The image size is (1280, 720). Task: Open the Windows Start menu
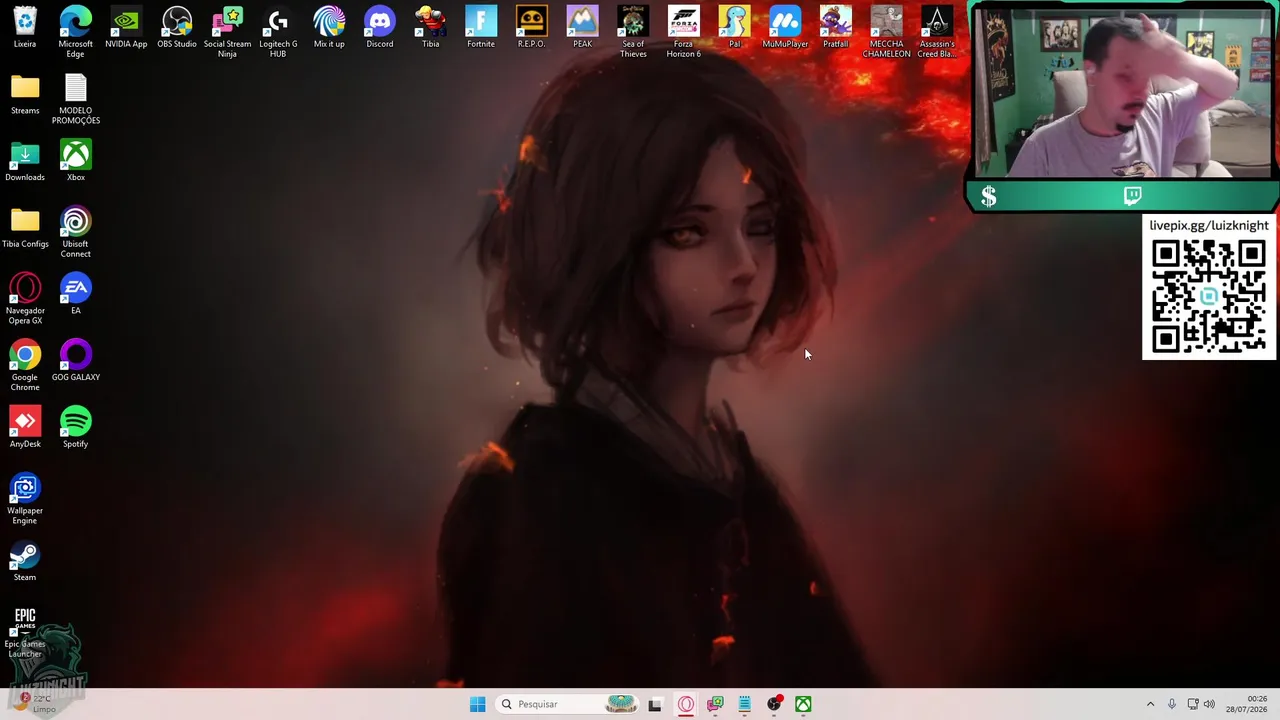(478, 704)
